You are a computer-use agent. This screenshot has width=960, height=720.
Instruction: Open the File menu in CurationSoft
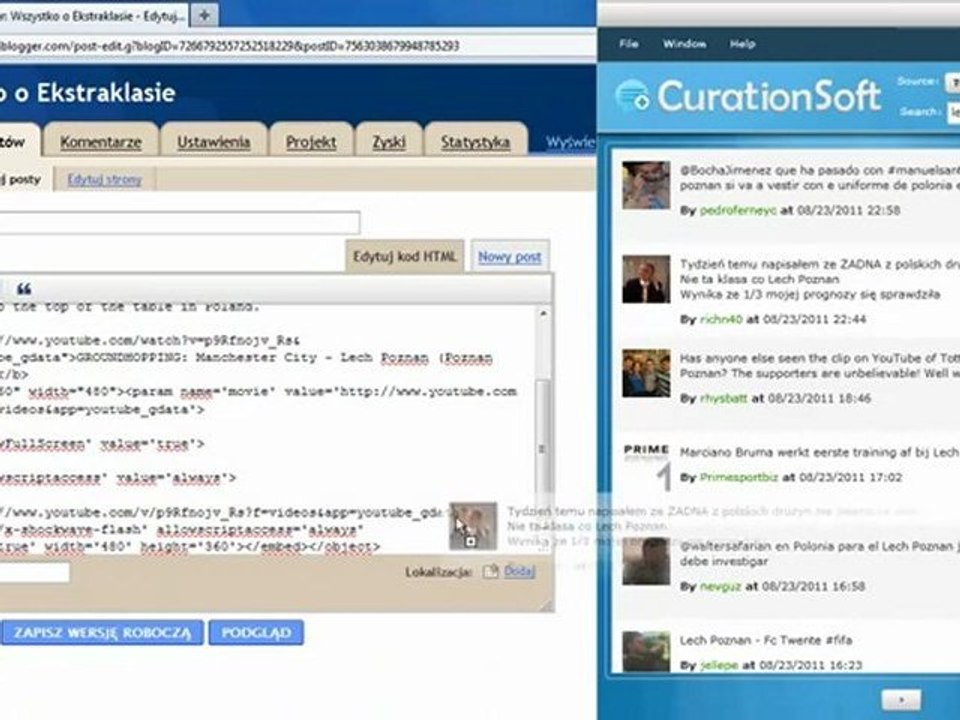pos(629,44)
